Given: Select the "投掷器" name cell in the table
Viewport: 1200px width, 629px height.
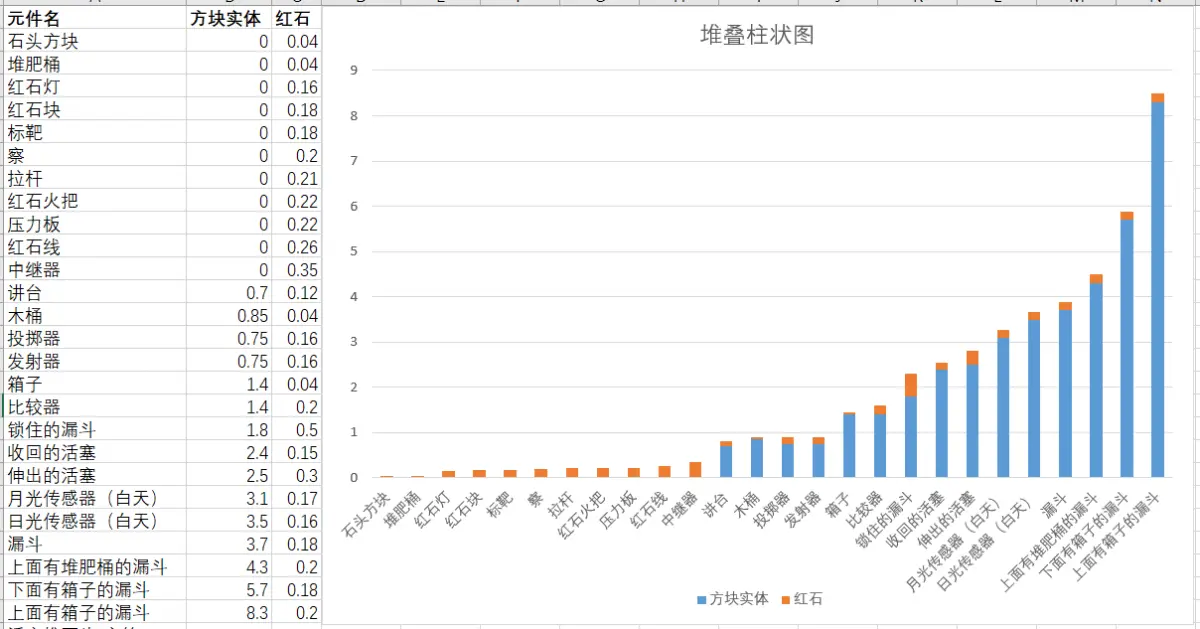Looking at the screenshot, I should [x=95, y=339].
